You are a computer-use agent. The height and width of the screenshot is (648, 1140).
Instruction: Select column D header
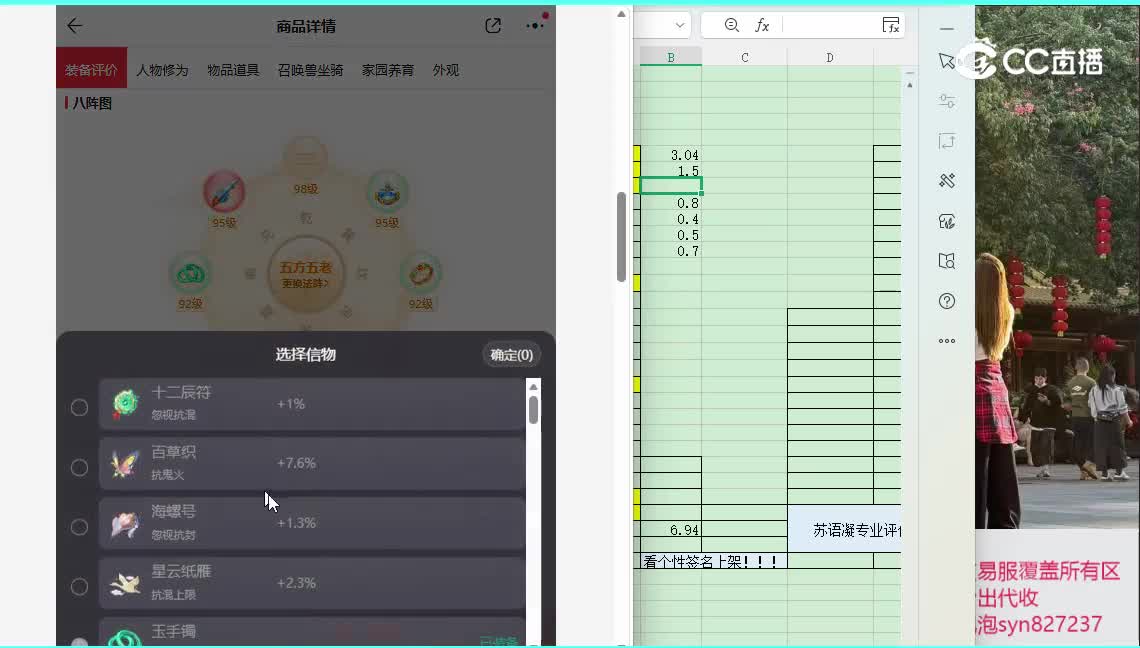[x=830, y=57]
